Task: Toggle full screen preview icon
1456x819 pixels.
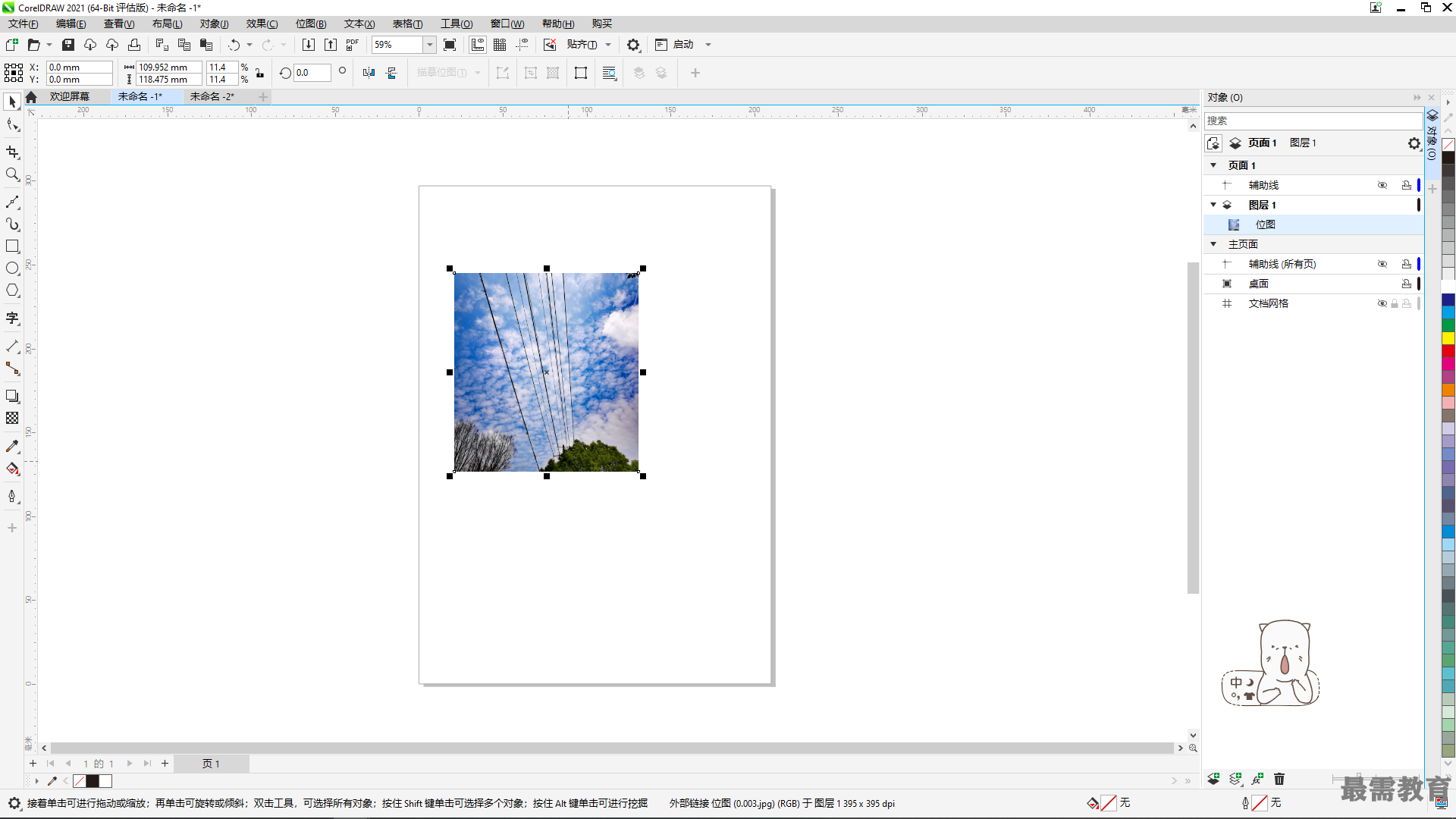Action: (450, 45)
